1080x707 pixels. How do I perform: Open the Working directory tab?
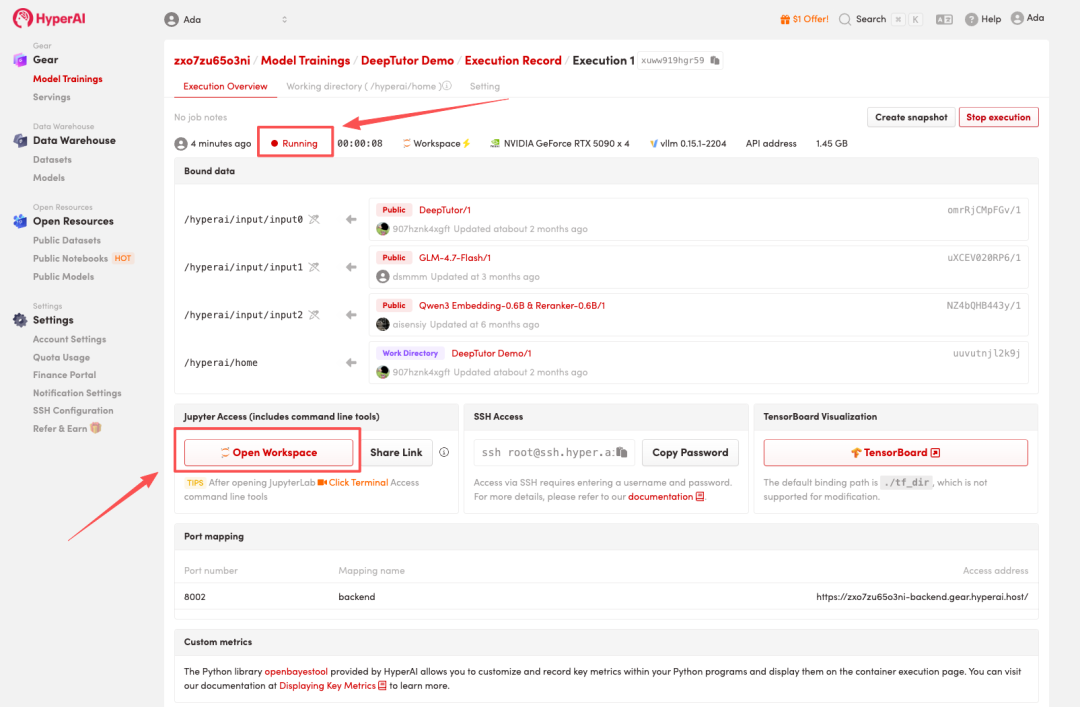[368, 87]
